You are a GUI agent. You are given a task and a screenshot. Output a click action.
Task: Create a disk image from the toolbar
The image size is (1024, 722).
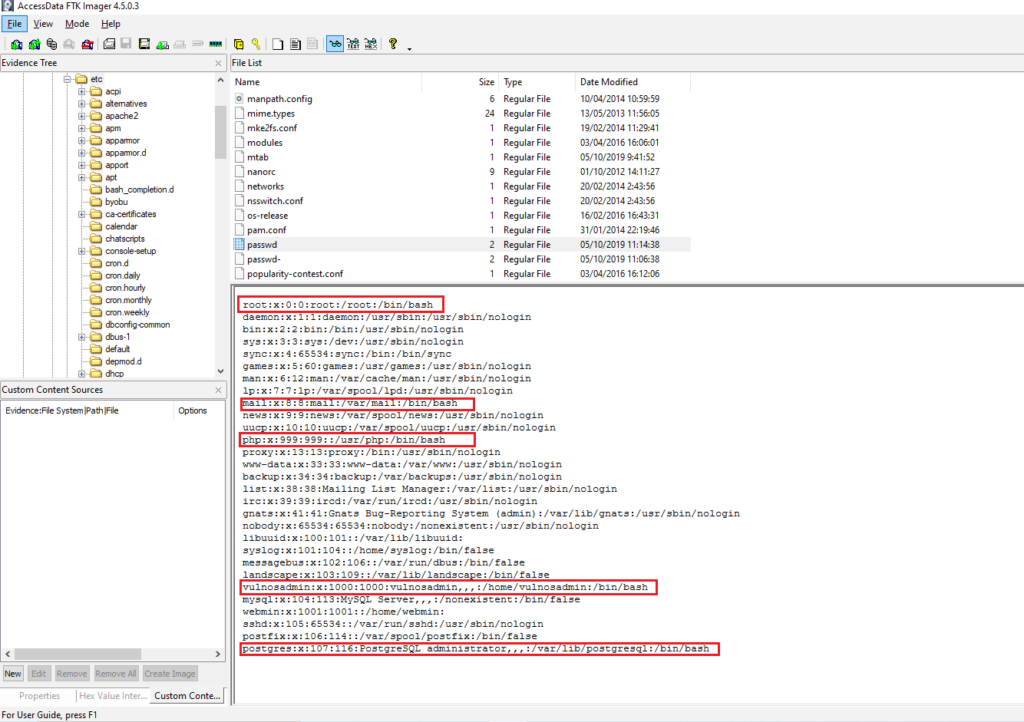[108, 43]
